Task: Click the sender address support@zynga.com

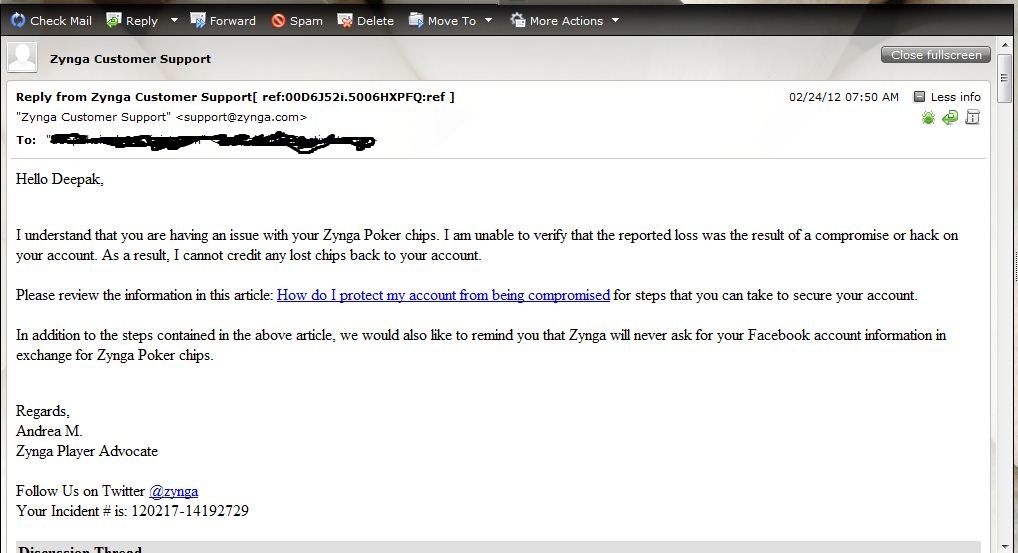Action: click(242, 117)
